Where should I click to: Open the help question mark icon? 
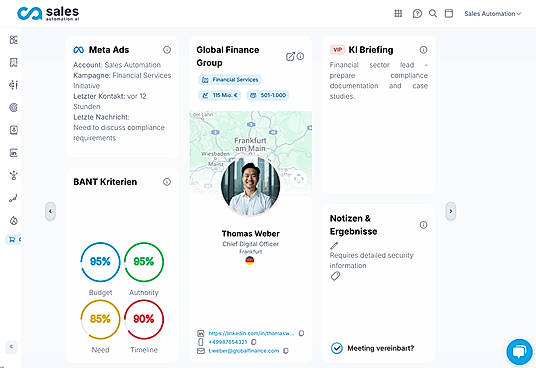417,13
